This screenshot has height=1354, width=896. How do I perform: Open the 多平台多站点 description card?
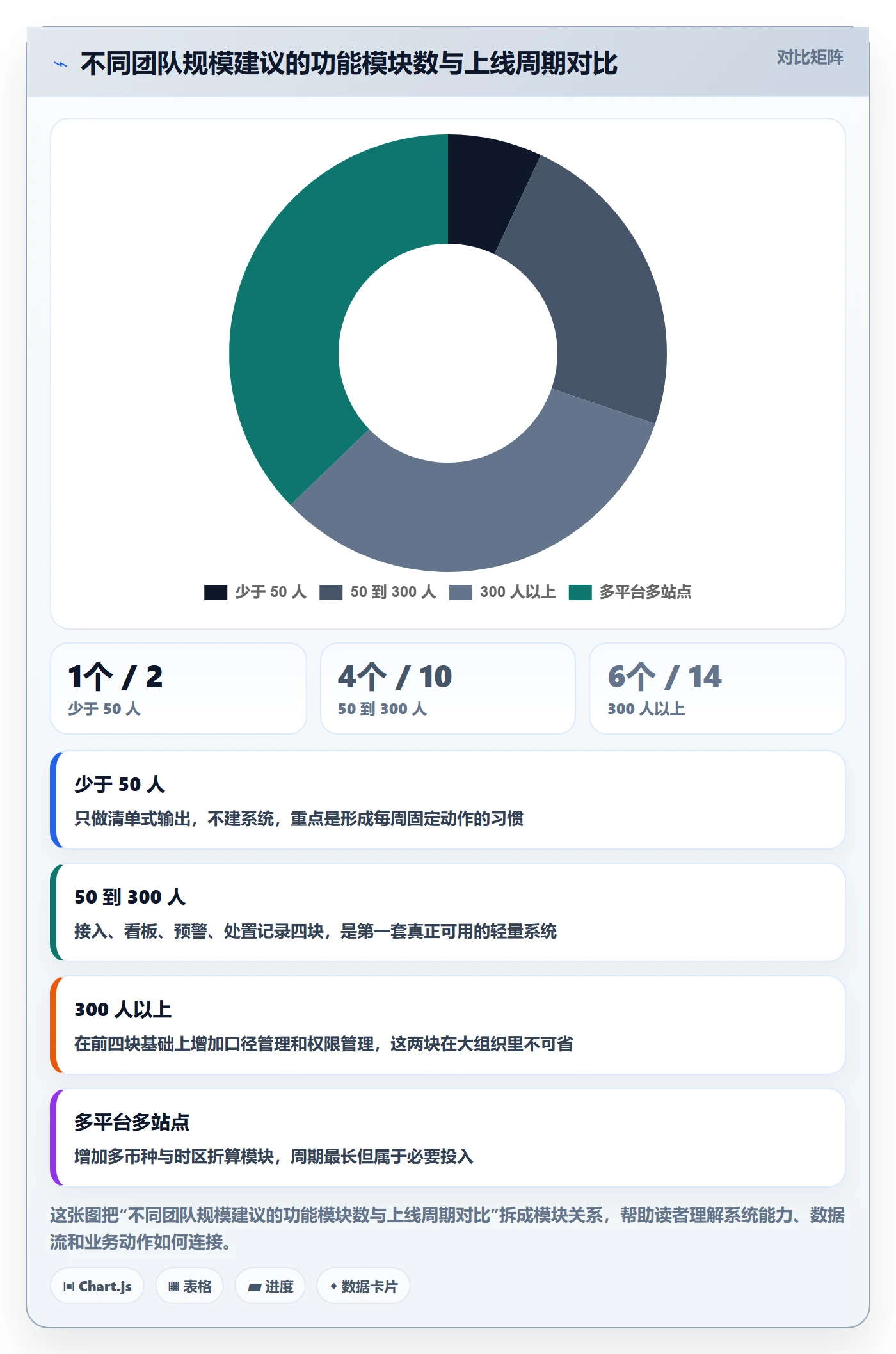[x=448, y=1138]
